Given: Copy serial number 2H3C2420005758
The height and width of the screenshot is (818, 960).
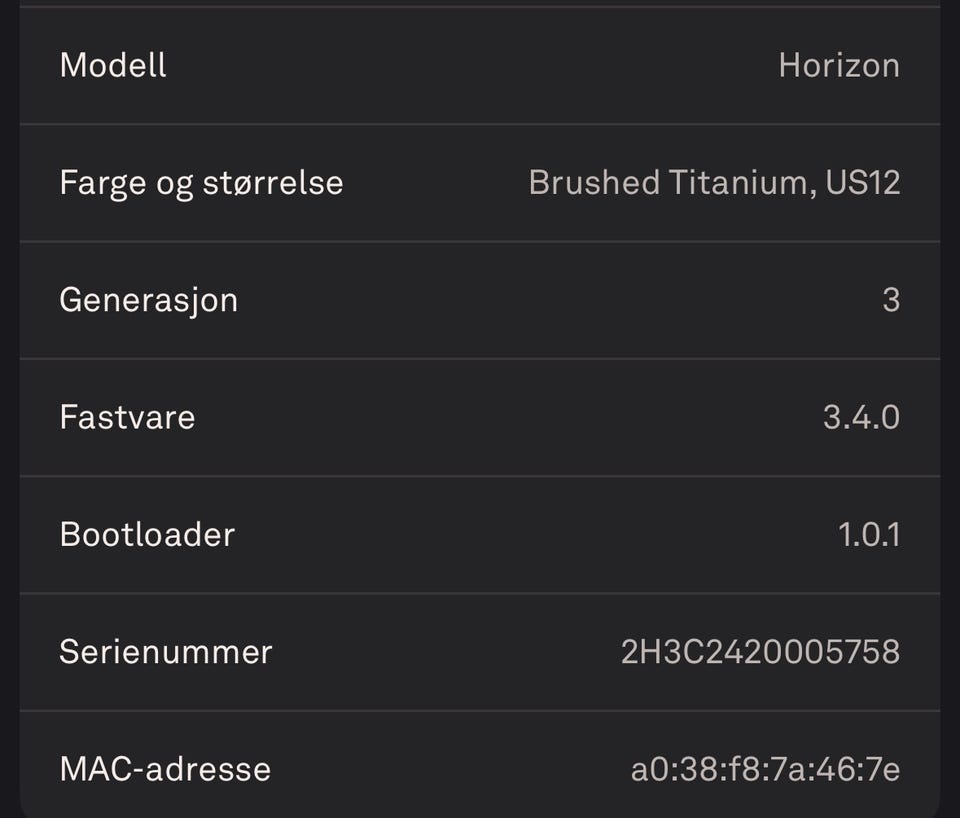Looking at the screenshot, I should (760, 652).
